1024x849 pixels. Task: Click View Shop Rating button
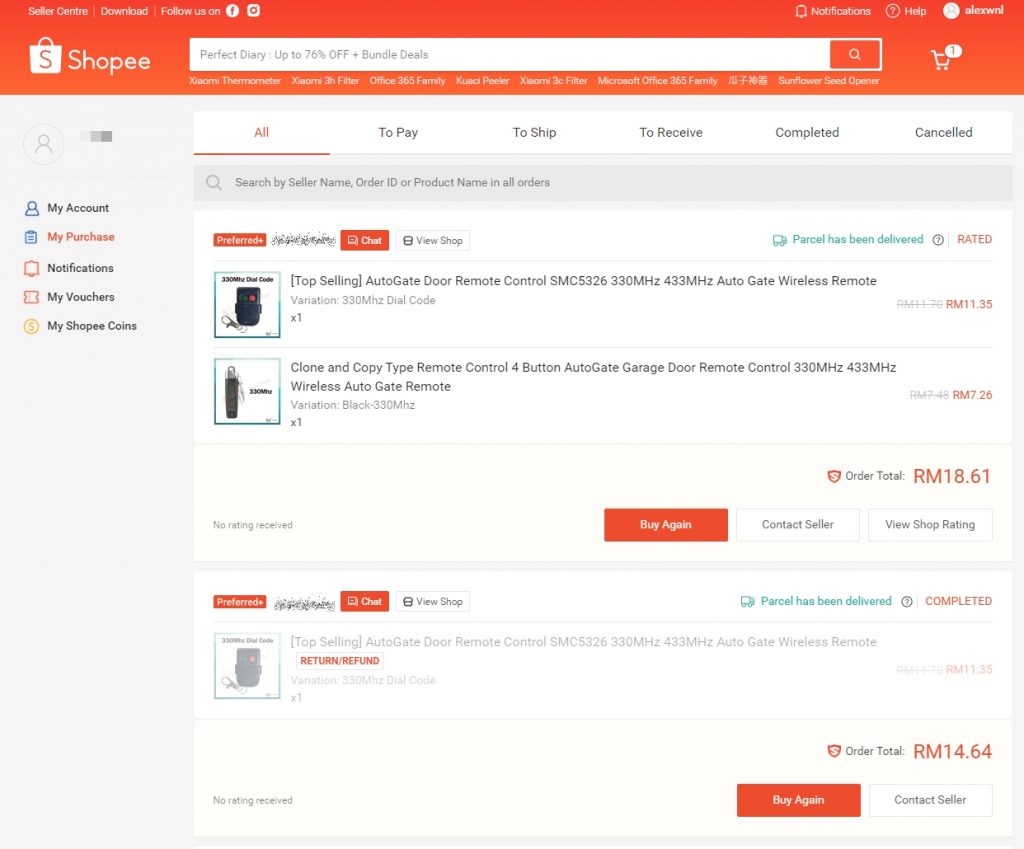(929, 525)
